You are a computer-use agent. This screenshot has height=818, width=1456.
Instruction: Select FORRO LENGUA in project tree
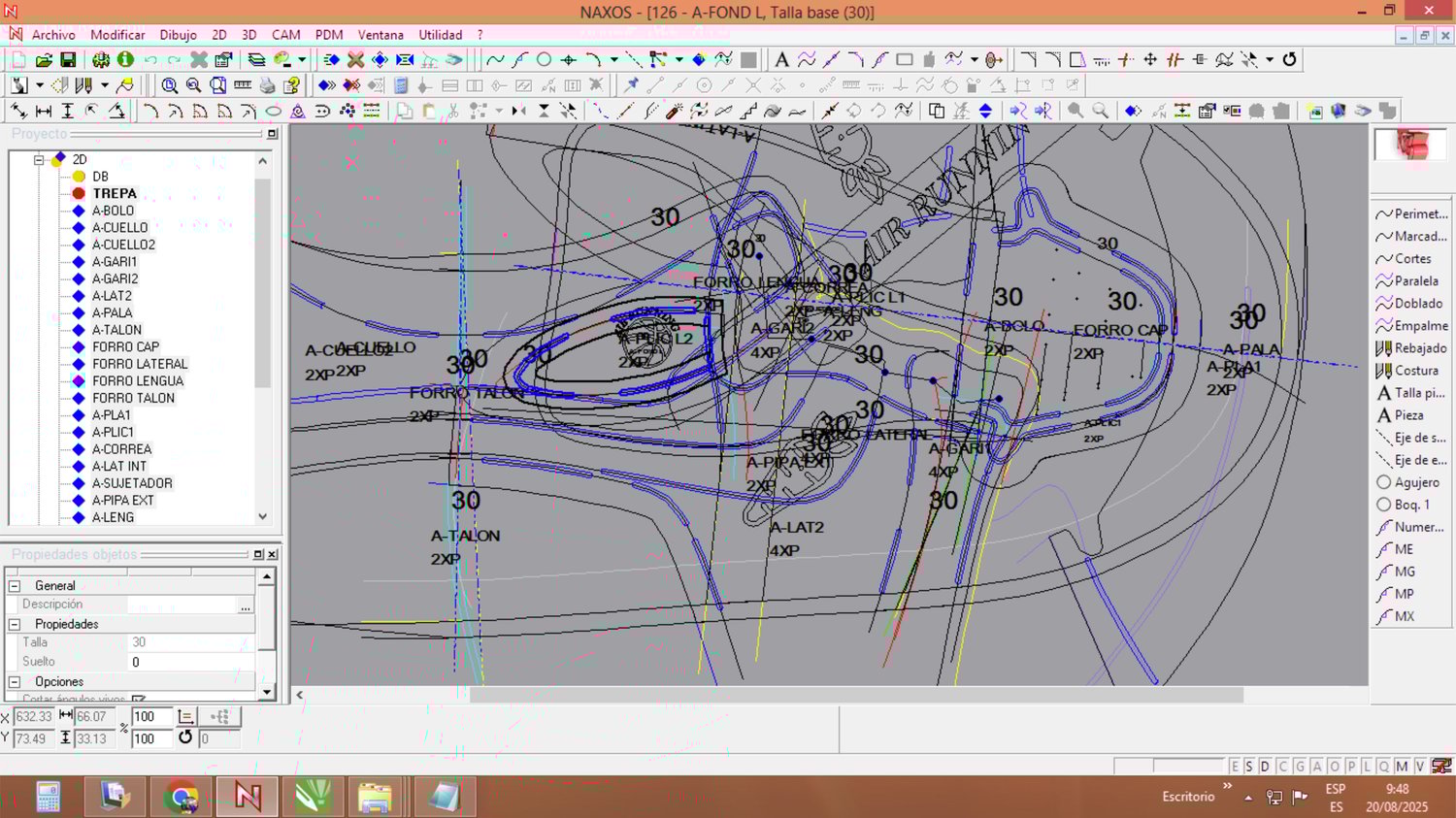click(138, 381)
